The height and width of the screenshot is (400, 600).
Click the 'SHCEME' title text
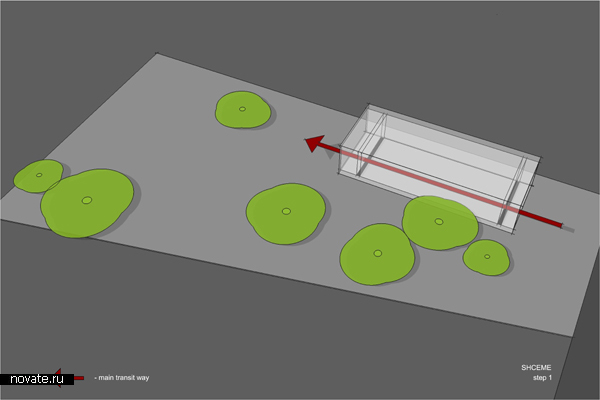(536, 367)
